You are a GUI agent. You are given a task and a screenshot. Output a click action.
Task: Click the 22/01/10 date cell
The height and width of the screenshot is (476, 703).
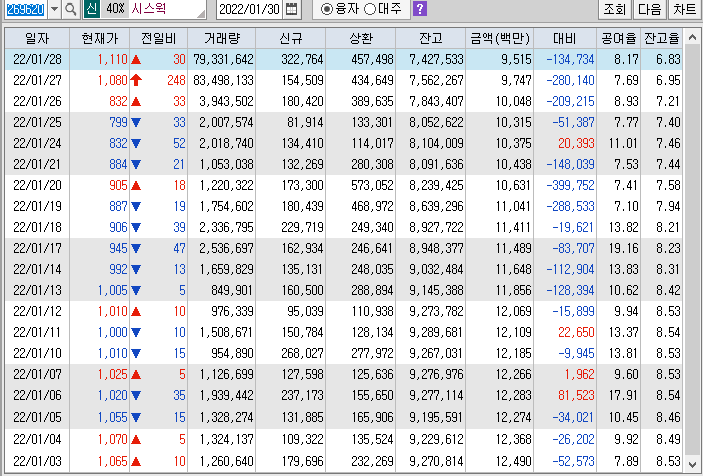tap(37, 353)
